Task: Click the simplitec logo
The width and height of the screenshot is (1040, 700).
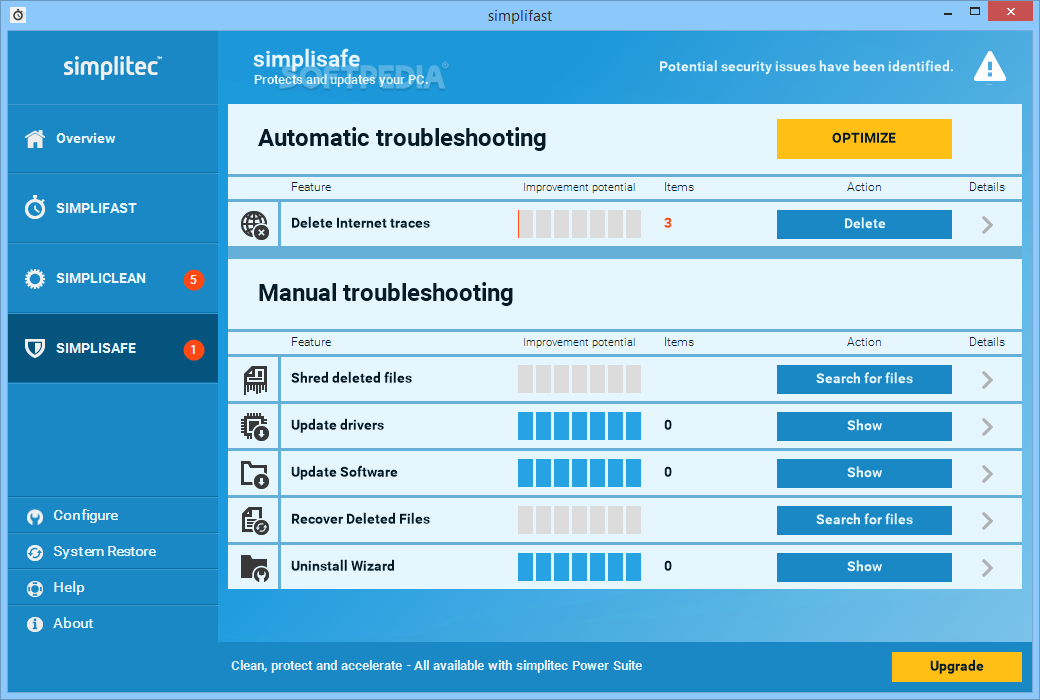Action: (112, 66)
